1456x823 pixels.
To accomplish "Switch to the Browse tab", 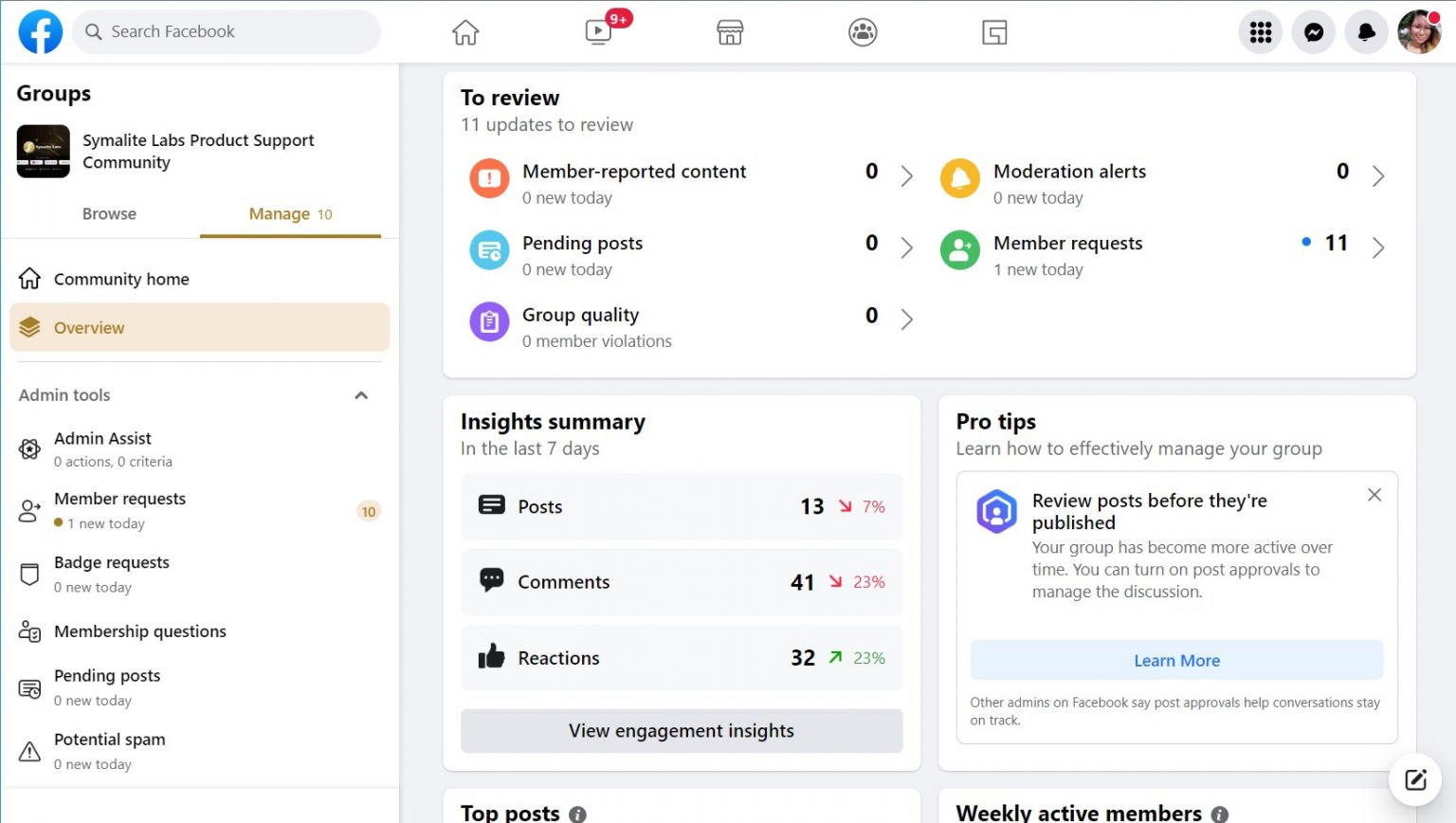I will [x=108, y=213].
